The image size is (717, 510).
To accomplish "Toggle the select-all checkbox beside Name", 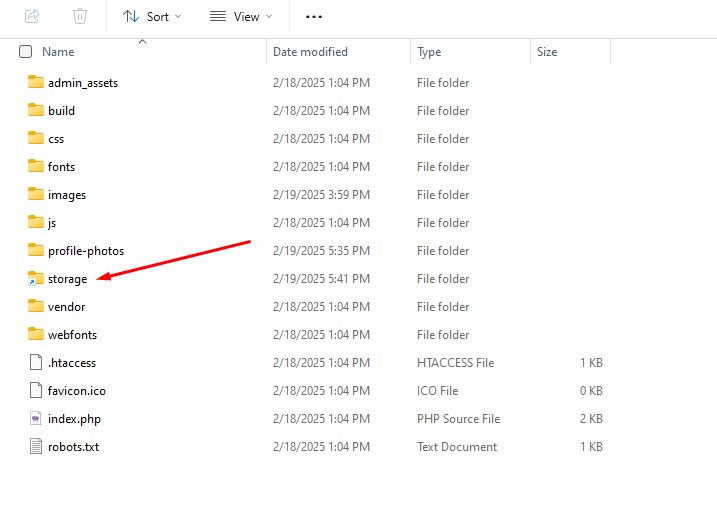I will pos(25,52).
